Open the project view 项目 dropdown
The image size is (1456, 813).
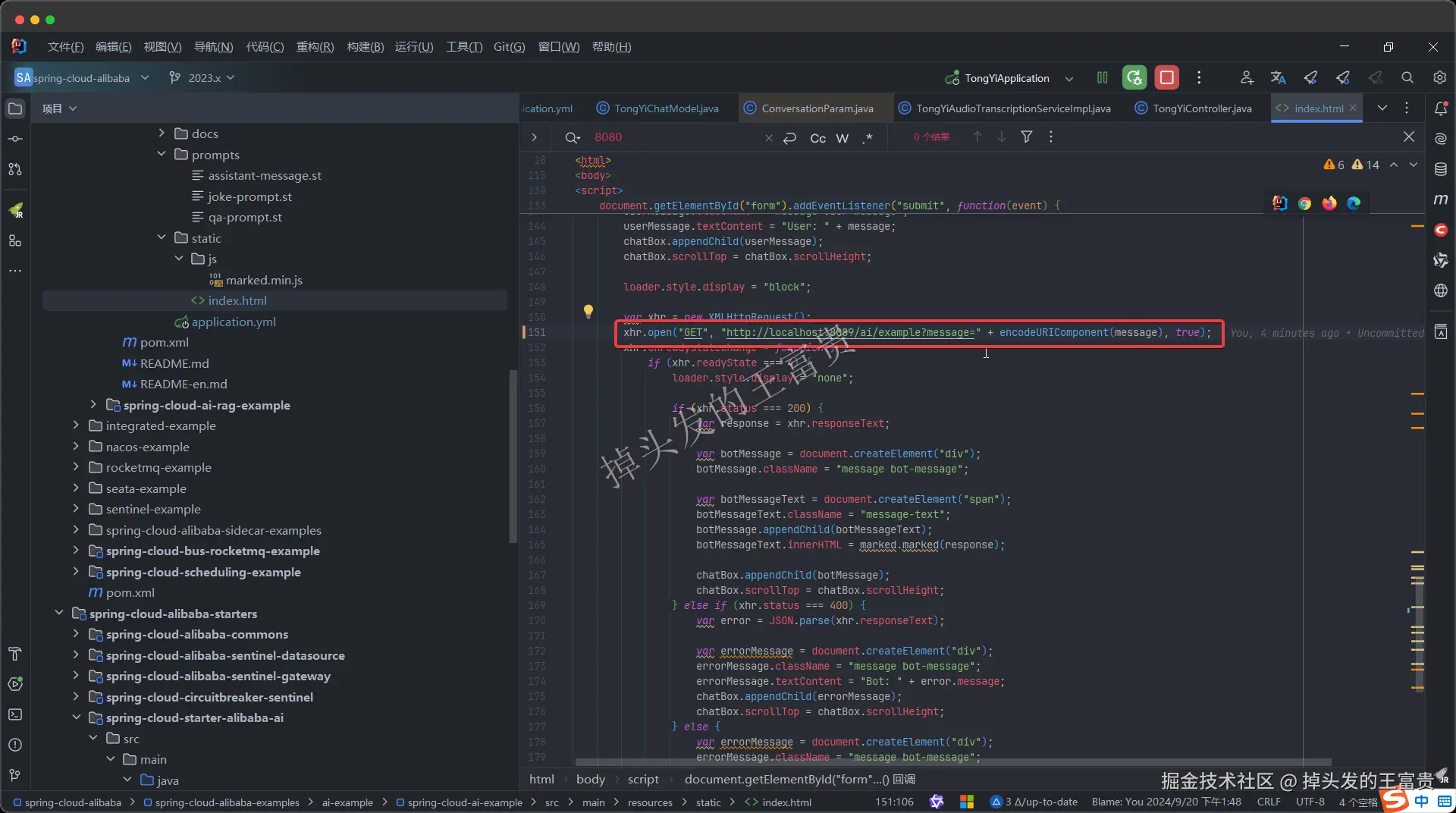(x=59, y=108)
